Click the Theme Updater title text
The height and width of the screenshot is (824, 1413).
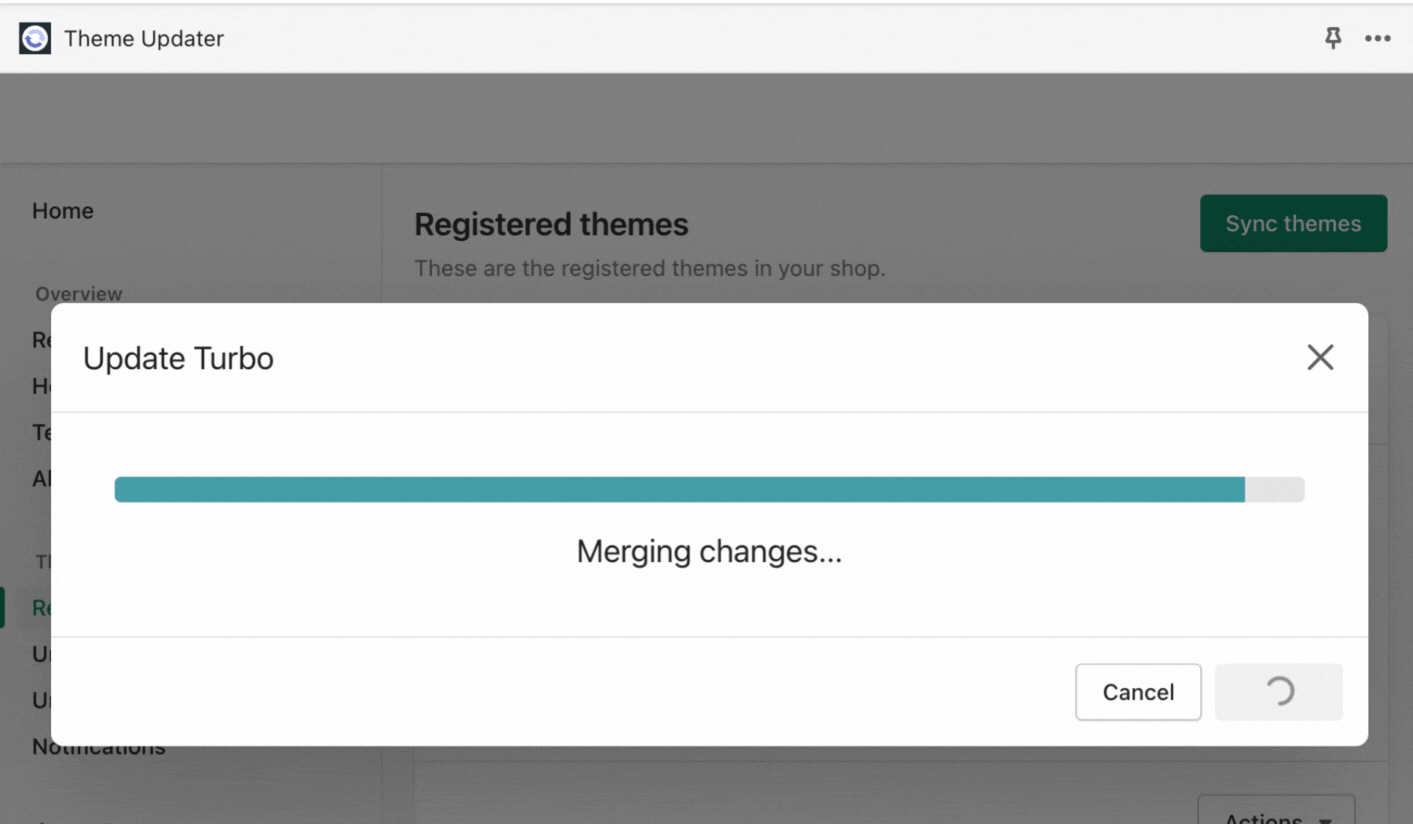click(144, 39)
